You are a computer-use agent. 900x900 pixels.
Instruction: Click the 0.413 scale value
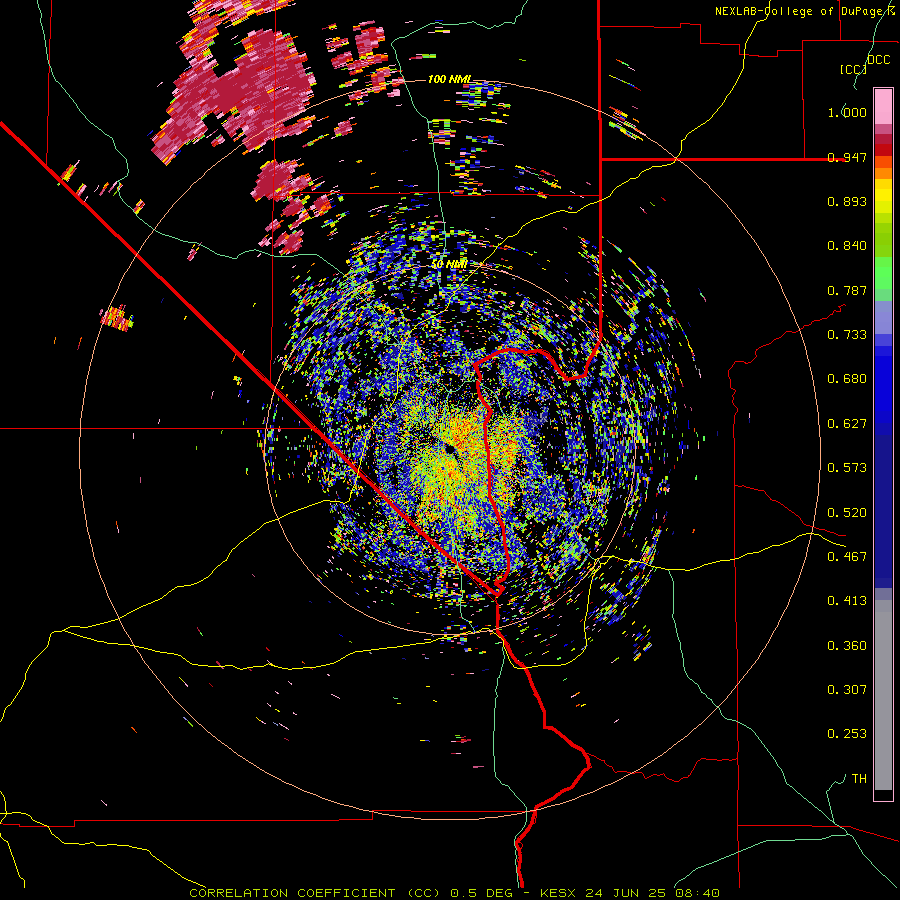tap(847, 601)
